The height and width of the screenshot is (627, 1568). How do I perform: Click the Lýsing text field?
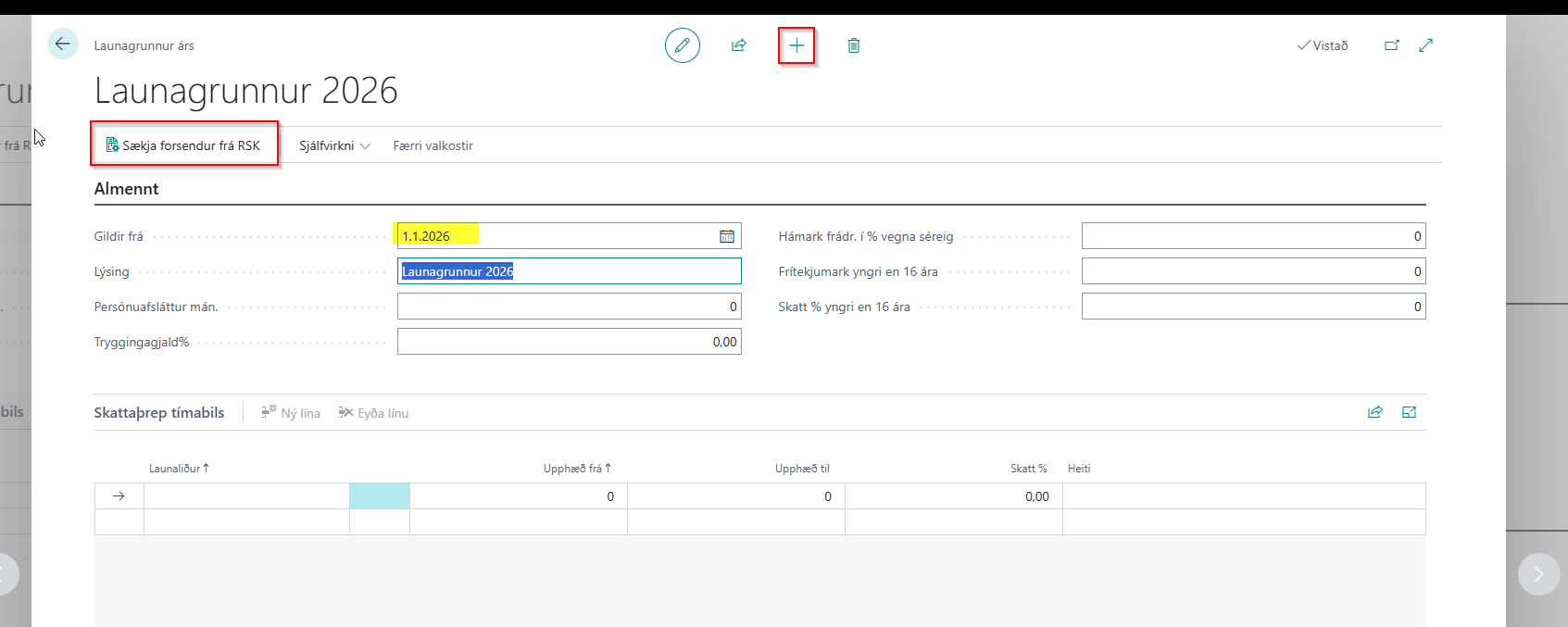coord(569,271)
